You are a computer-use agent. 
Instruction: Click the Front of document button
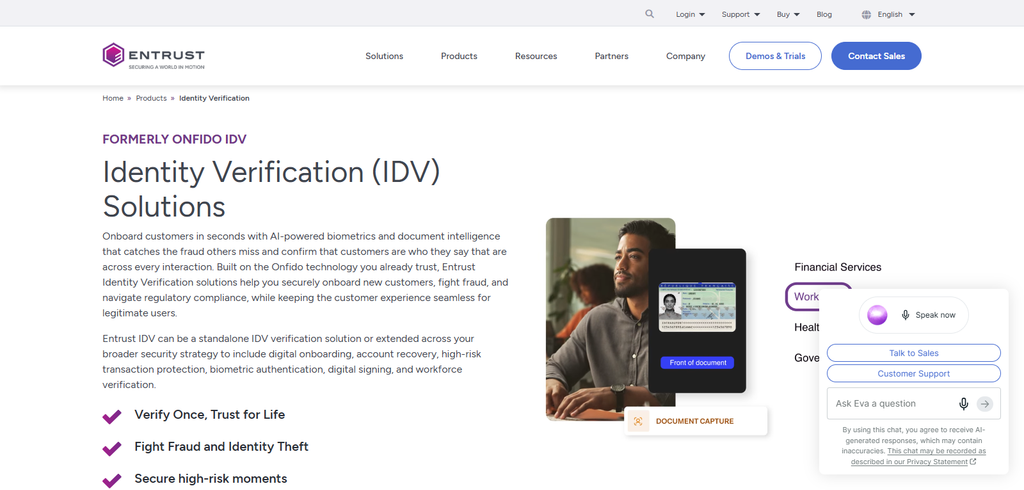click(x=697, y=363)
